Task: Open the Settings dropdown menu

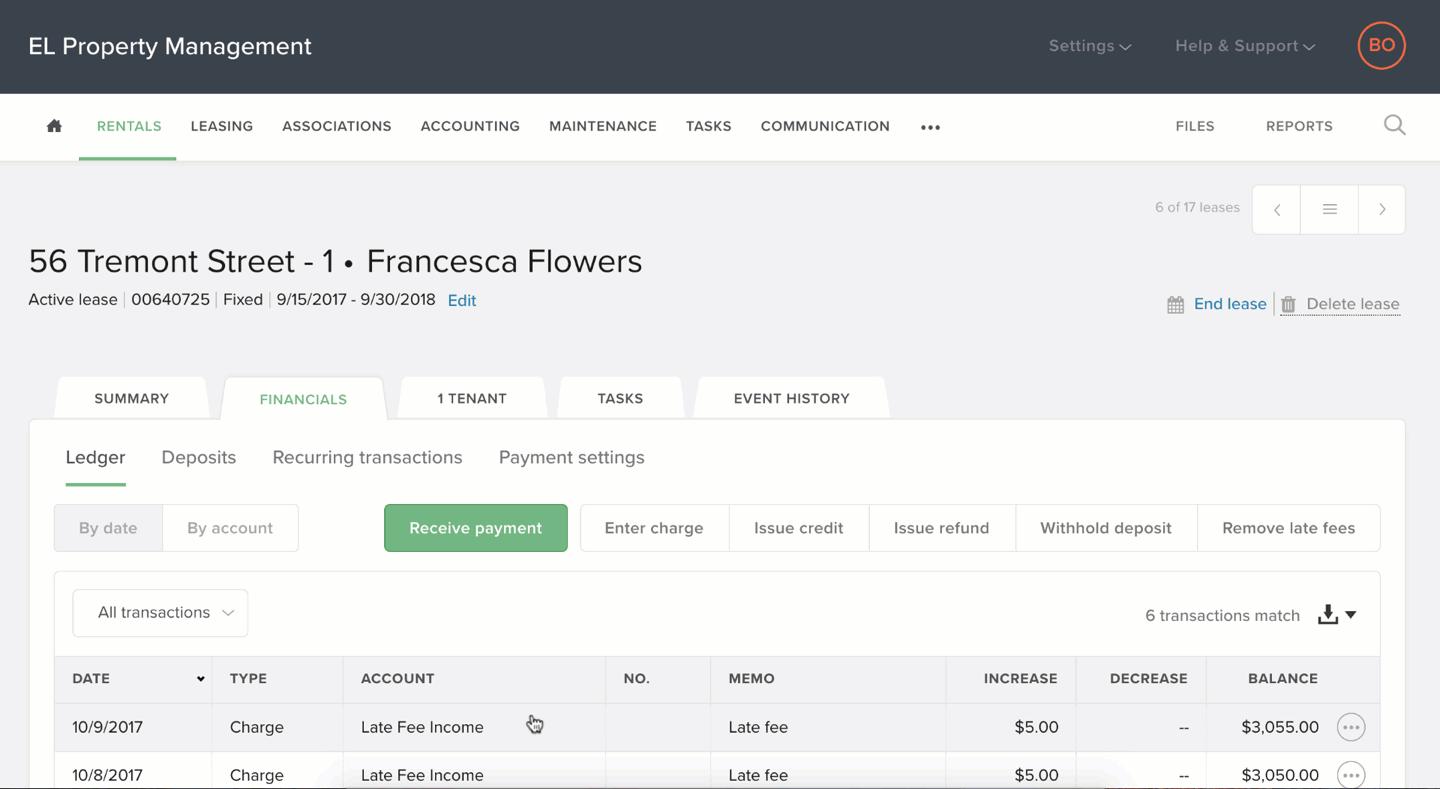Action: (x=1089, y=46)
